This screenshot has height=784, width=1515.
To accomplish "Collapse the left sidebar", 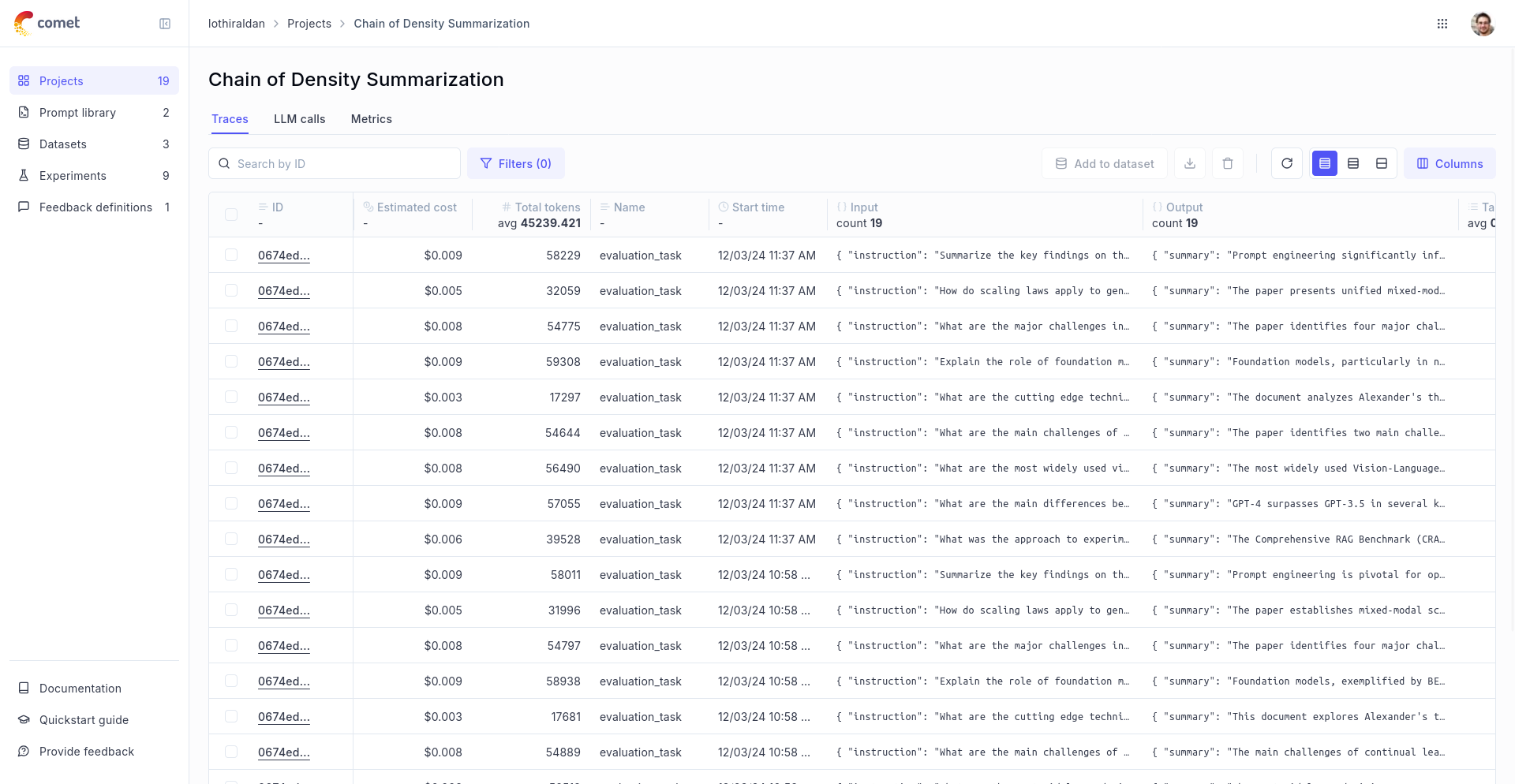I will pyautogui.click(x=165, y=24).
